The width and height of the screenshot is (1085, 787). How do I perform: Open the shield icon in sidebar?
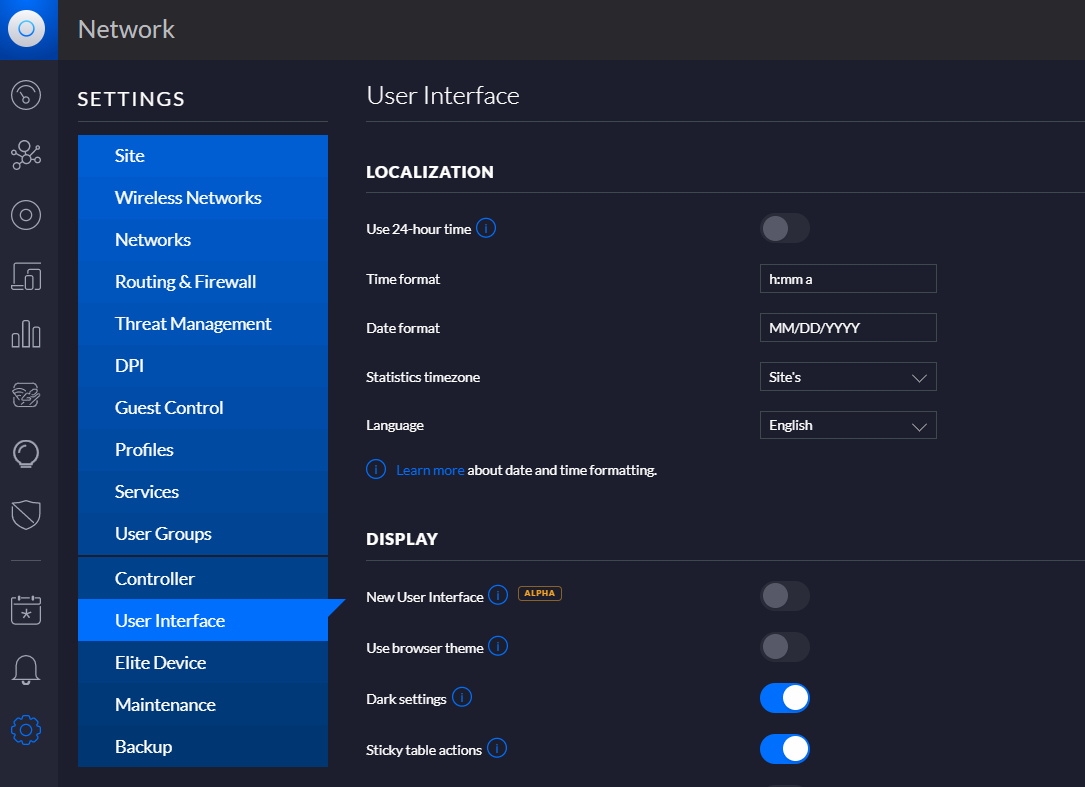pyautogui.click(x=26, y=514)
